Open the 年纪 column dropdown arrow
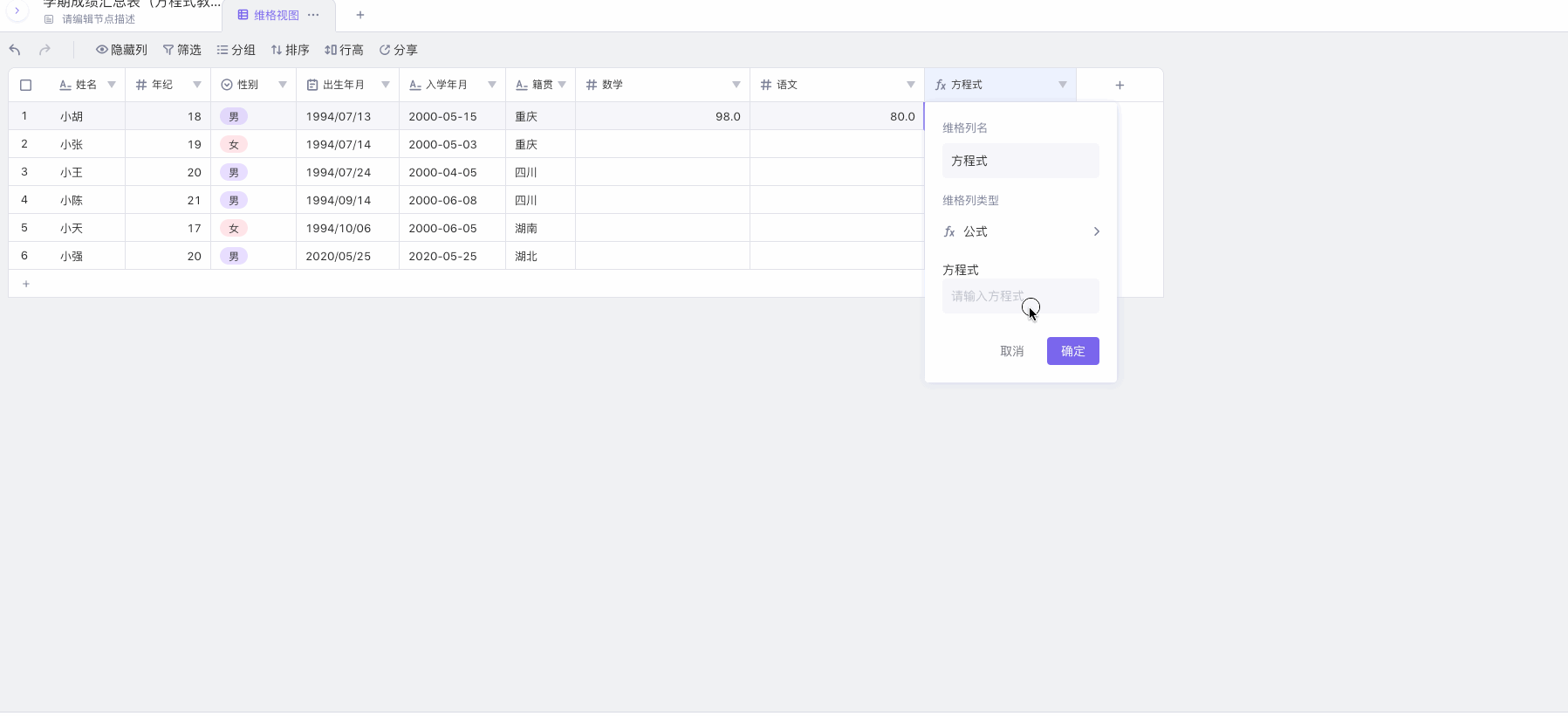This screenshot has width=1568, height=716. coord(197,85)
